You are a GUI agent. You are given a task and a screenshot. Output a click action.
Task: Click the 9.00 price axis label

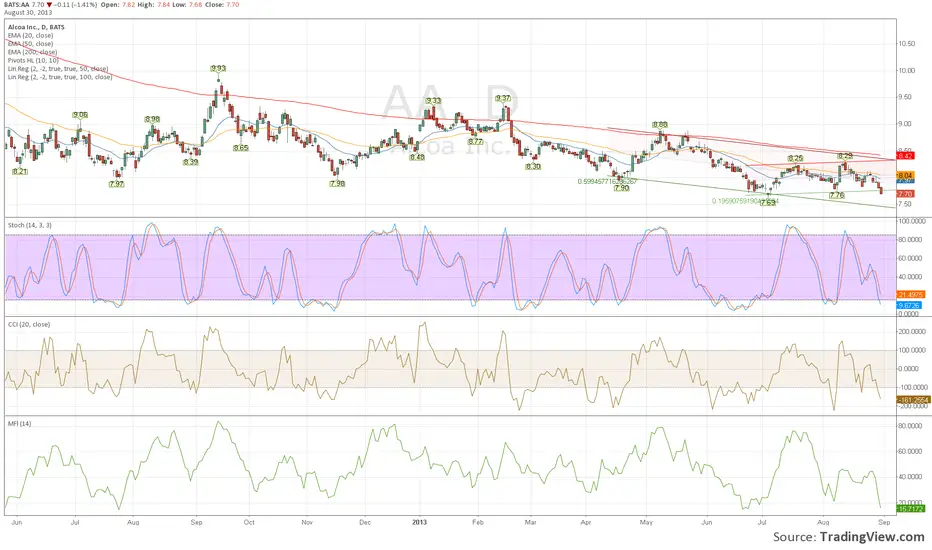[x=906, y=124]
